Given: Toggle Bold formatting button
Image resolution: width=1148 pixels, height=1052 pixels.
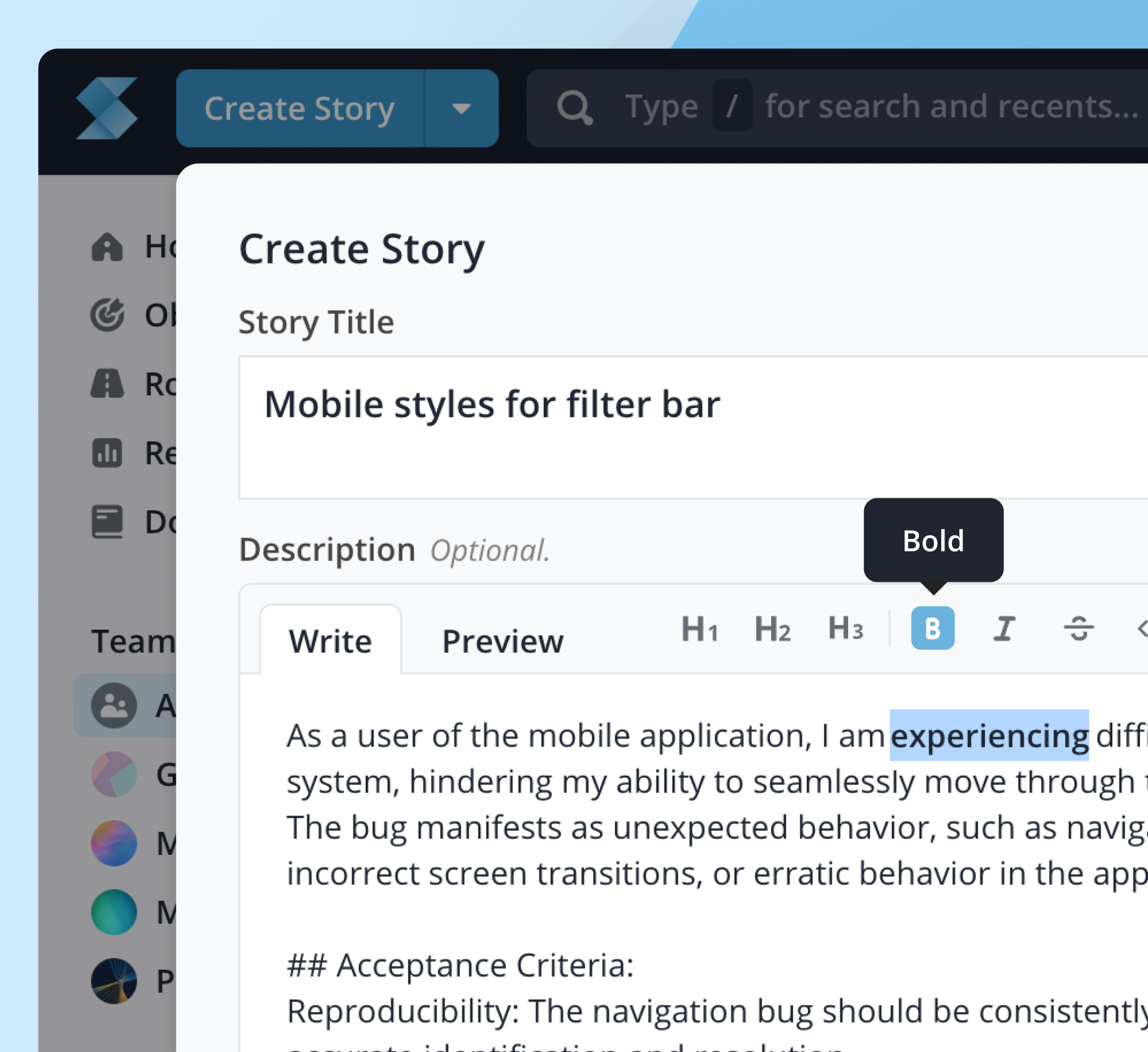Looking at the screenshot, I should [932, 628].
